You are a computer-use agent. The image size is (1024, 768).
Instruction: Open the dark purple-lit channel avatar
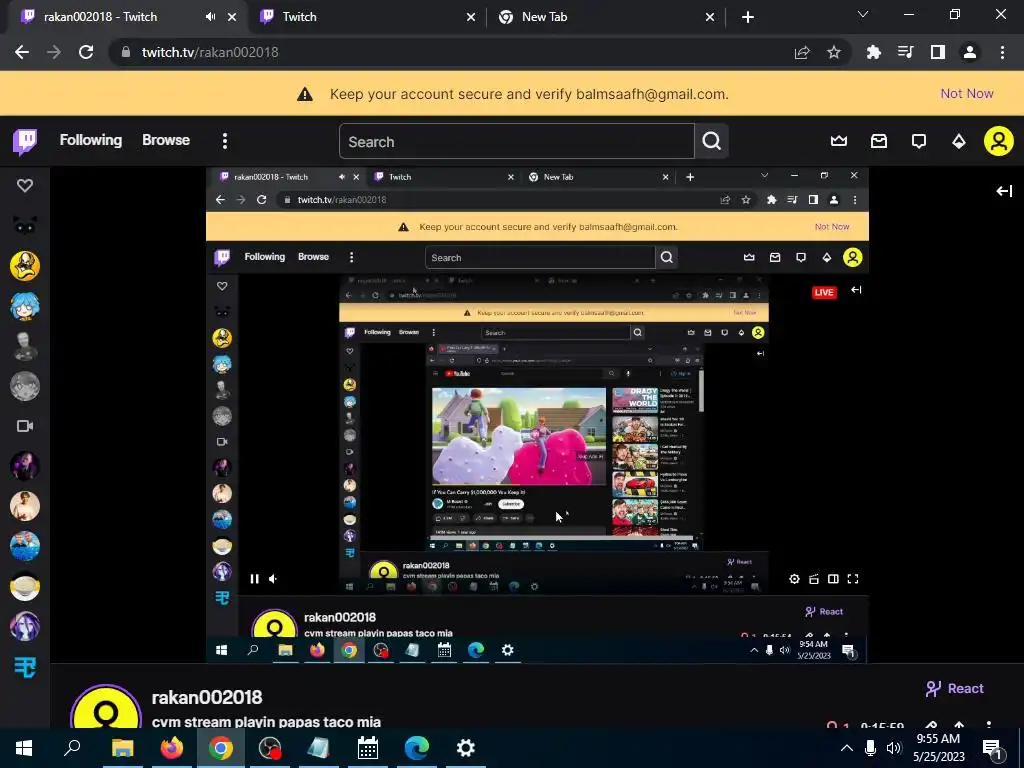(x=25, y=466)
